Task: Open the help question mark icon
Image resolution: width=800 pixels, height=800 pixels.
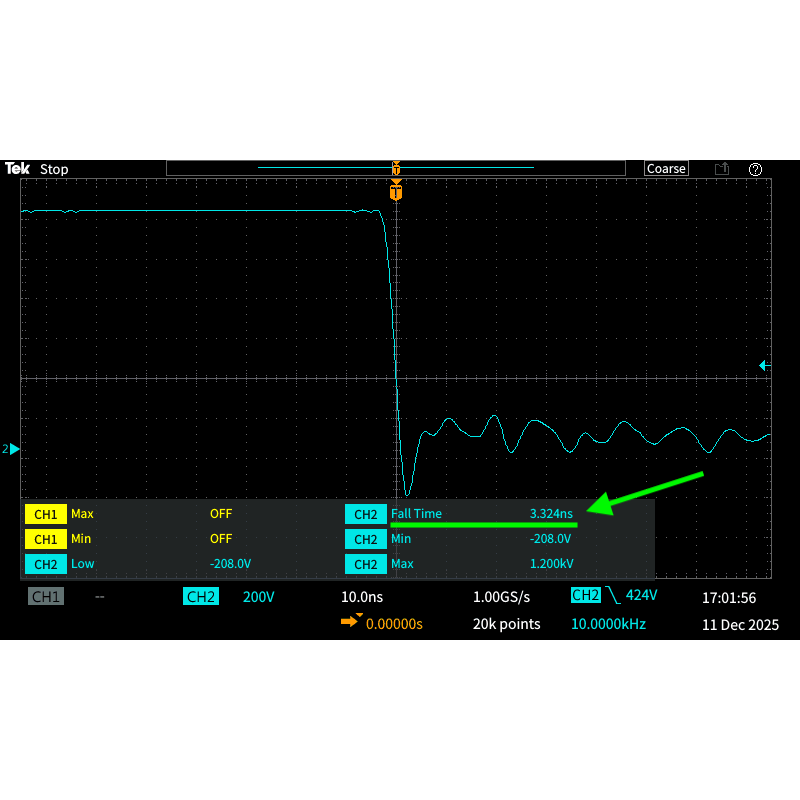Action: coord(755,169)
